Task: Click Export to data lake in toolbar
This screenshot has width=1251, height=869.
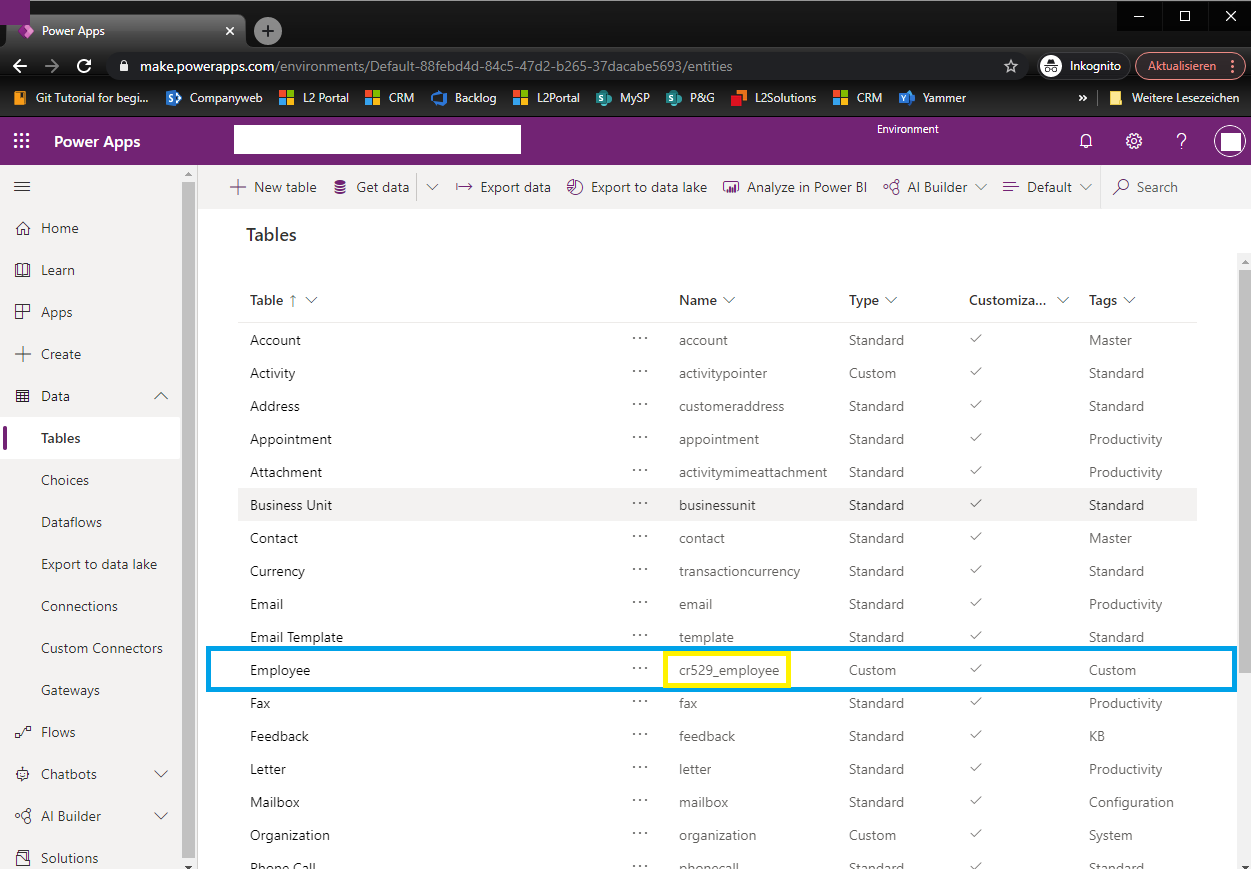Action: click(637, 187)
